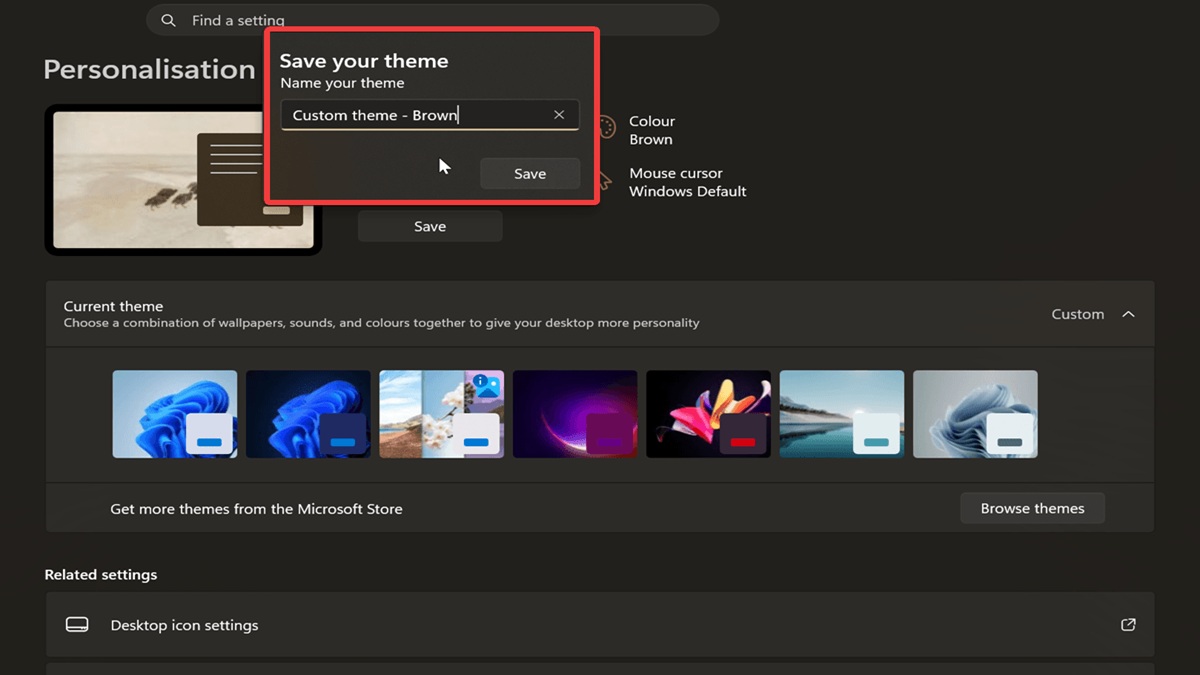Viewport: 1200px width, 675px height.
Task: Select the colourful petals theme on black background
Action: [x=709, y=414]
